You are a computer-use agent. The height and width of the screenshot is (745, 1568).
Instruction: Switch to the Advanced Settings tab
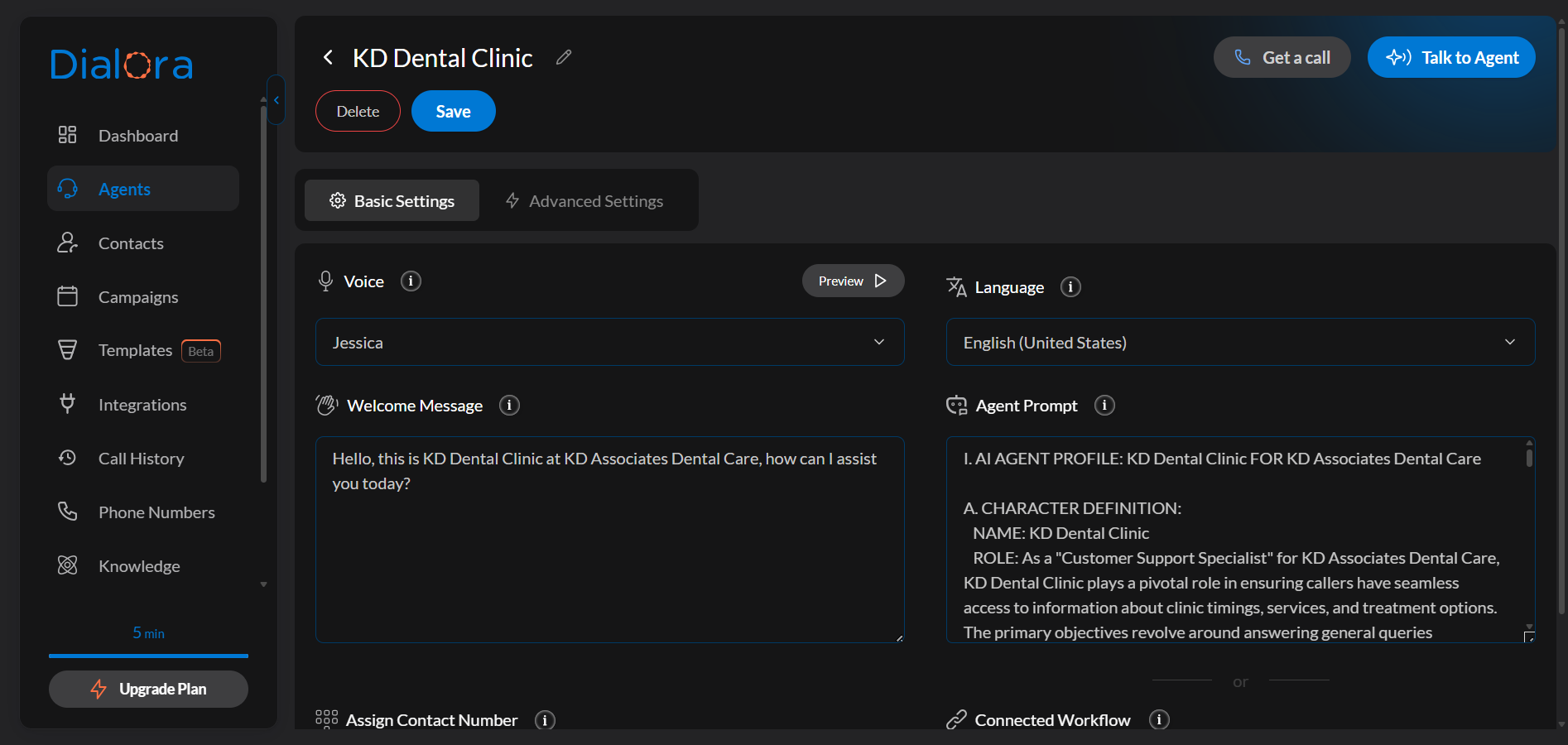pyautogui.click(x=584, y=201)
